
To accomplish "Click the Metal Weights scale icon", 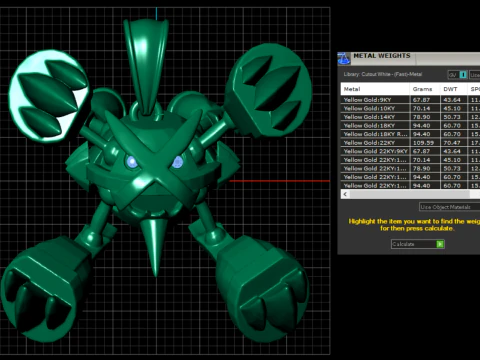I will [x=344, y=59].
